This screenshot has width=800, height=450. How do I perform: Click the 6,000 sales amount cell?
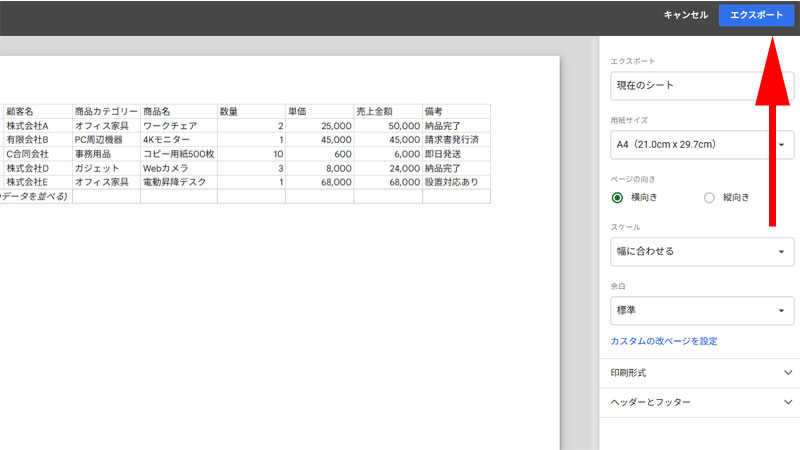tap(388, 154)
